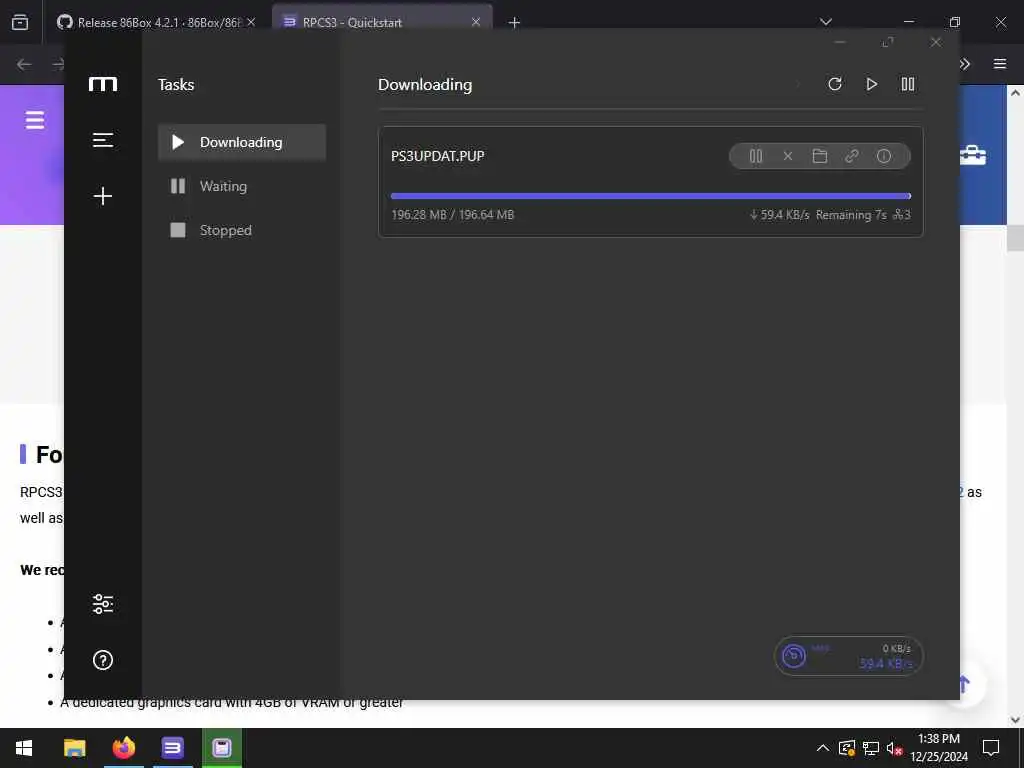1024x768 pixels.
Task: Show PS3UPDAT.PUP in folder
Action: tap(820, 156)
